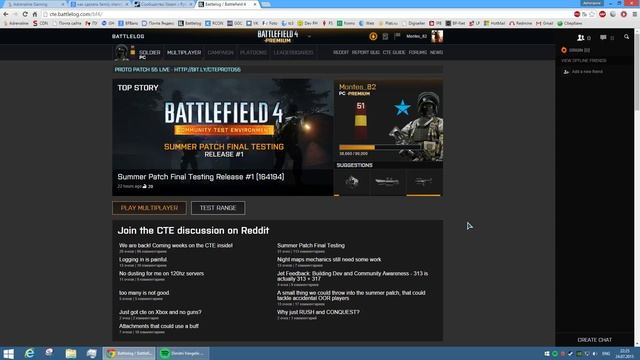640x360 pixels.
Task: Open the Montes_82 username in the header
Action: (x=416, y=36)
